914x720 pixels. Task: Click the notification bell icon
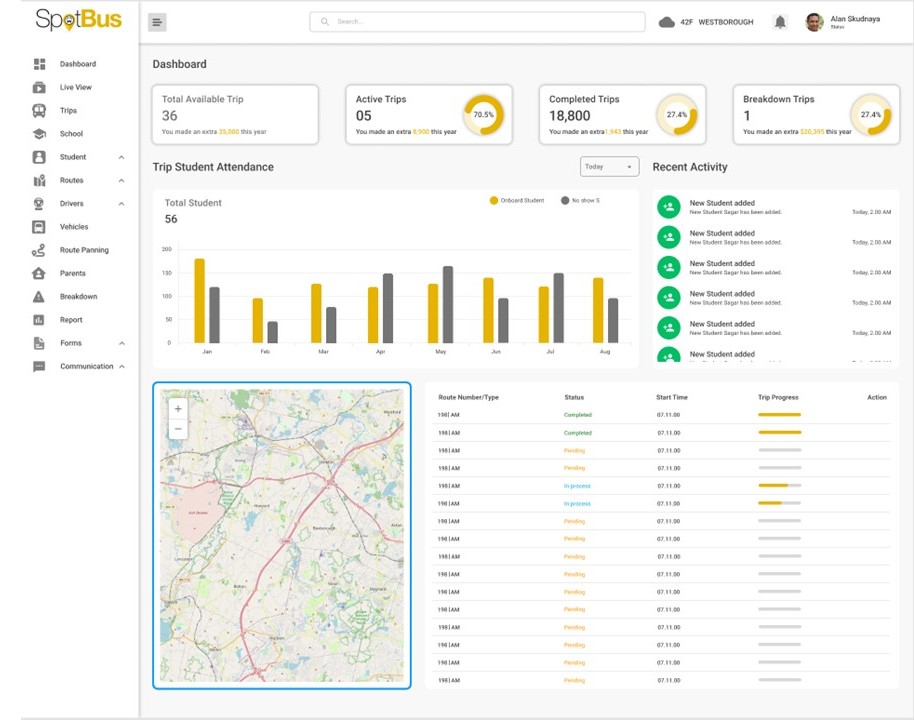780,21
